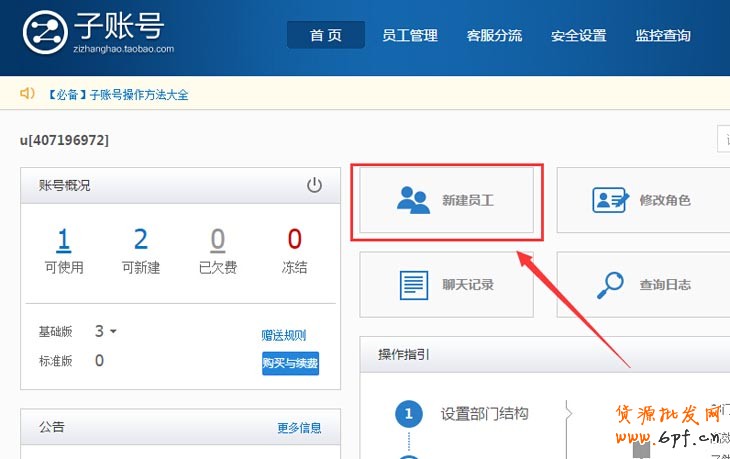
Task: Click the 查询日志 magnifier icon
Action: (x=610, y=285)
